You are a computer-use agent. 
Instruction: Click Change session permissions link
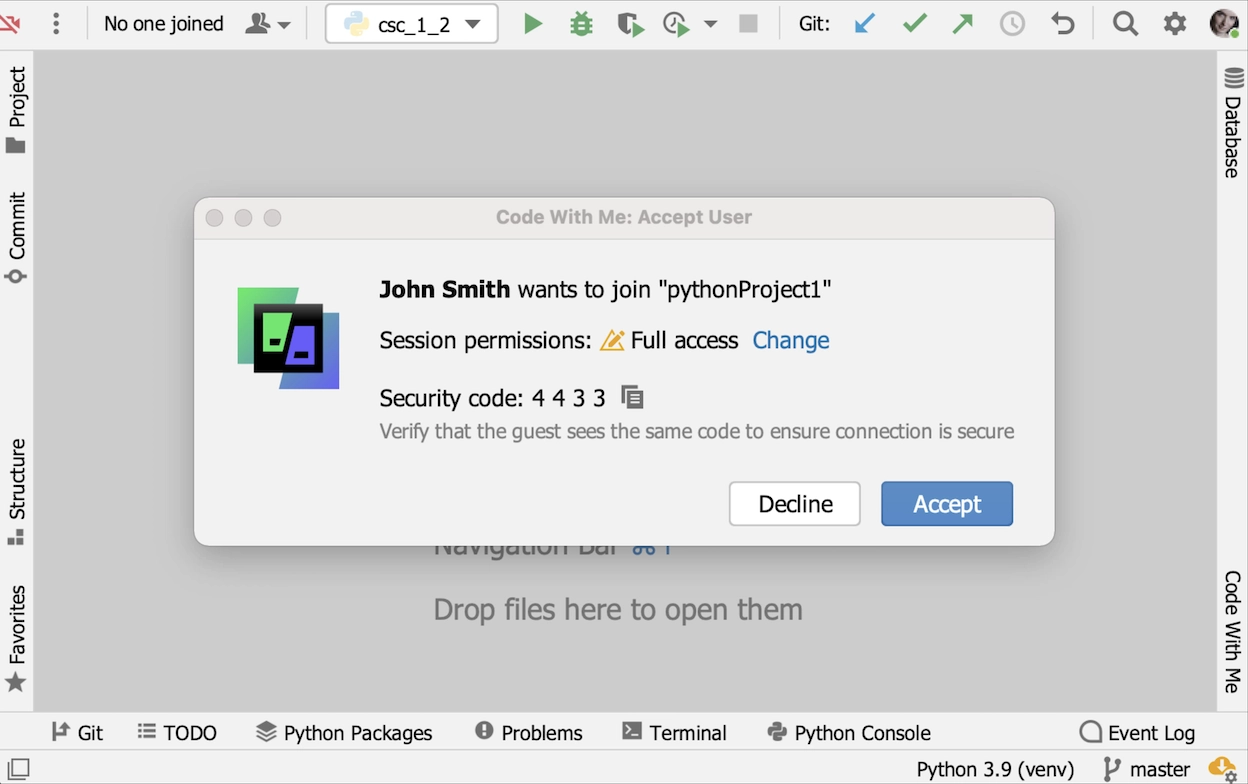tap(791, 340)
